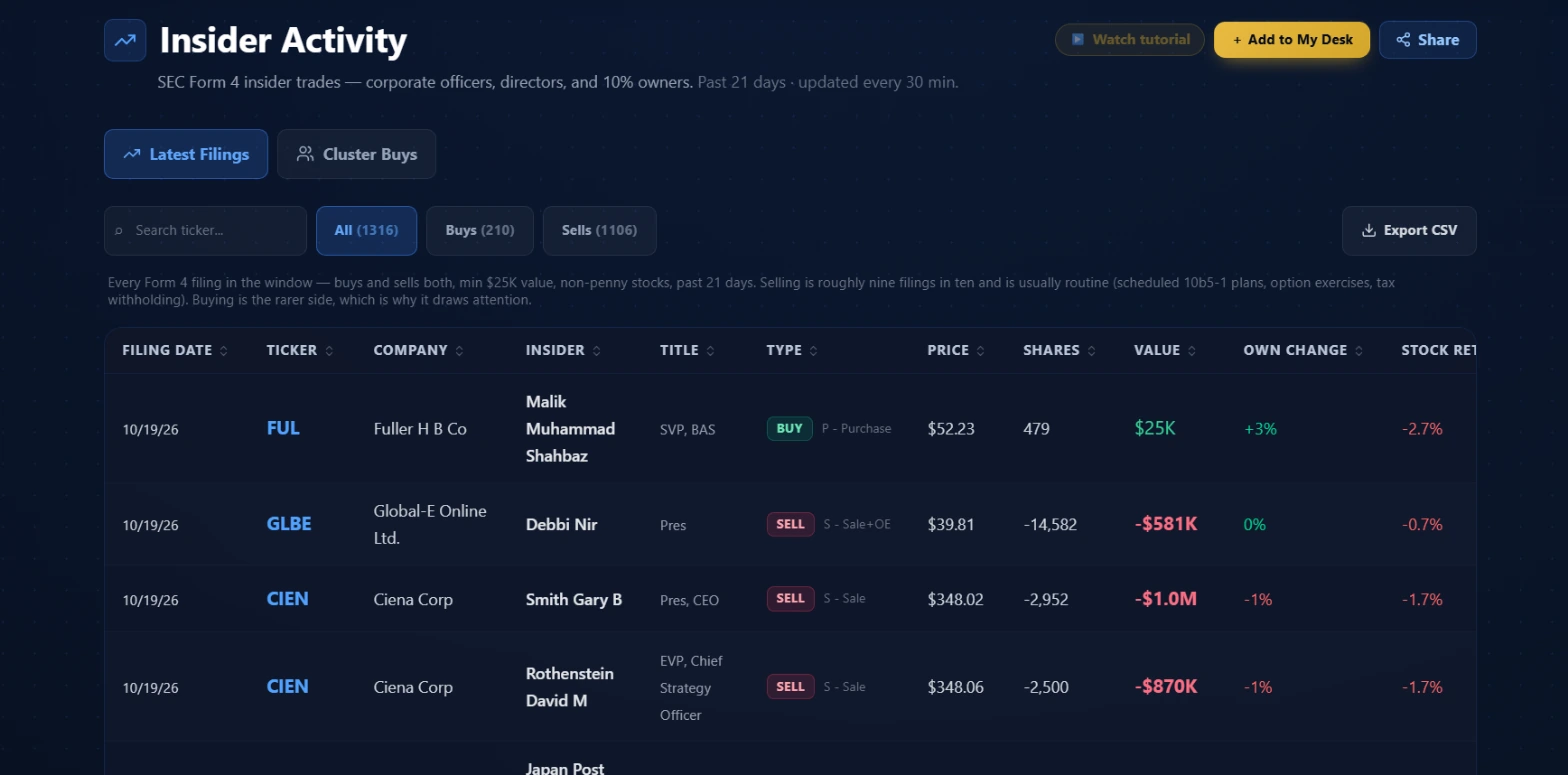Show All (1316) filings filter
This screenshot has width=1568, height=775.
366,231
